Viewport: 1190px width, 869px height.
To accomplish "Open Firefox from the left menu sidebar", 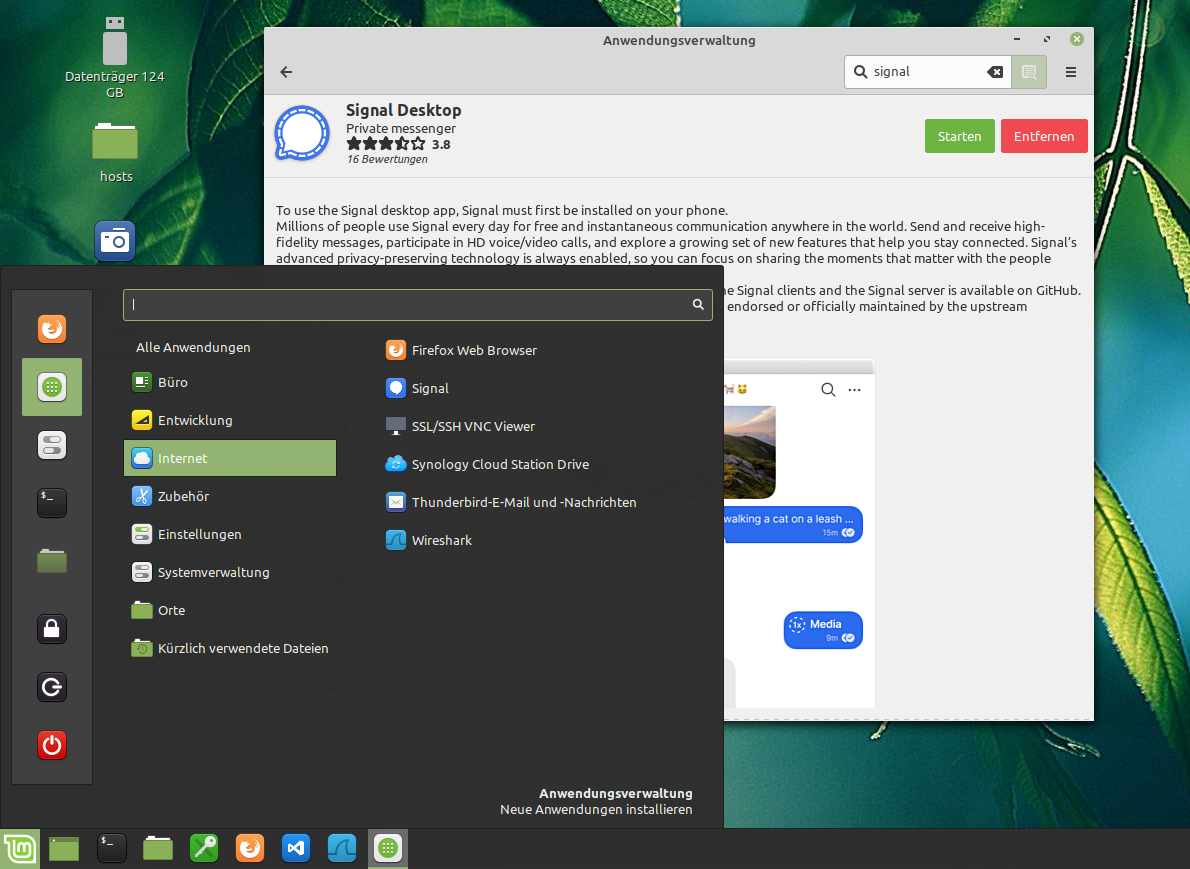I will 51,328.
